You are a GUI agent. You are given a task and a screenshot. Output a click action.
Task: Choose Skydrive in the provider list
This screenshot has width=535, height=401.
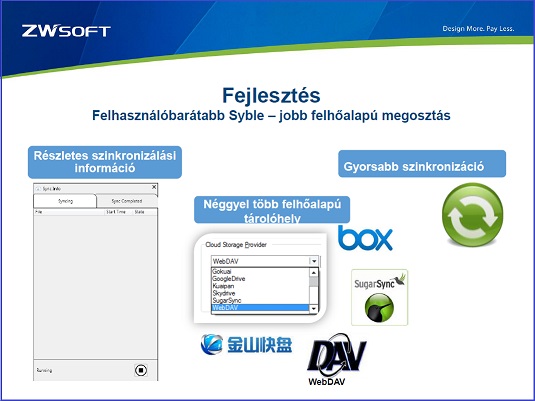[260, 293]
